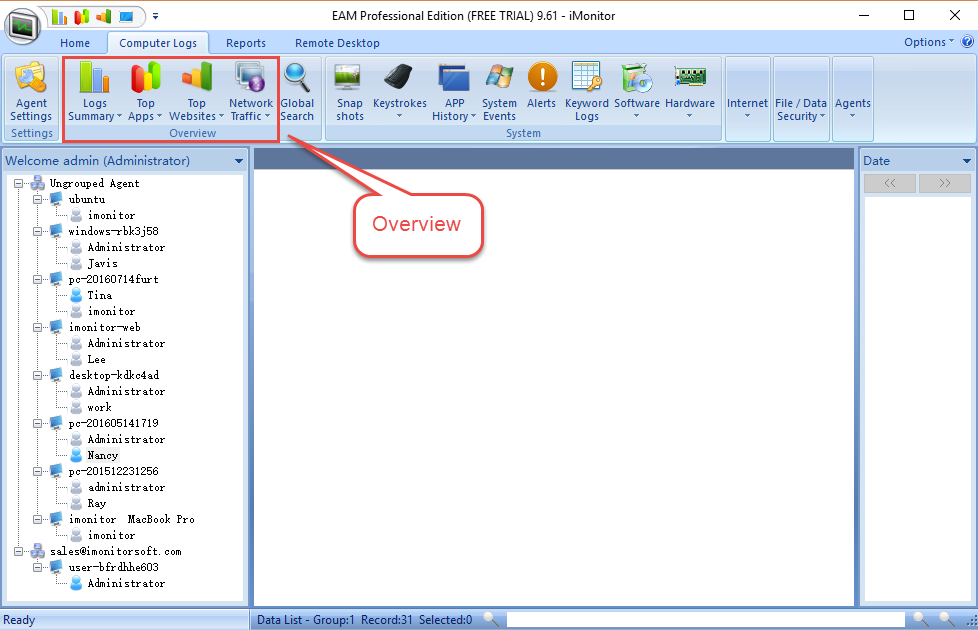Click the last magnifier icon in status bar
Viewport: 978px width, 630px height.
point(947,619)
